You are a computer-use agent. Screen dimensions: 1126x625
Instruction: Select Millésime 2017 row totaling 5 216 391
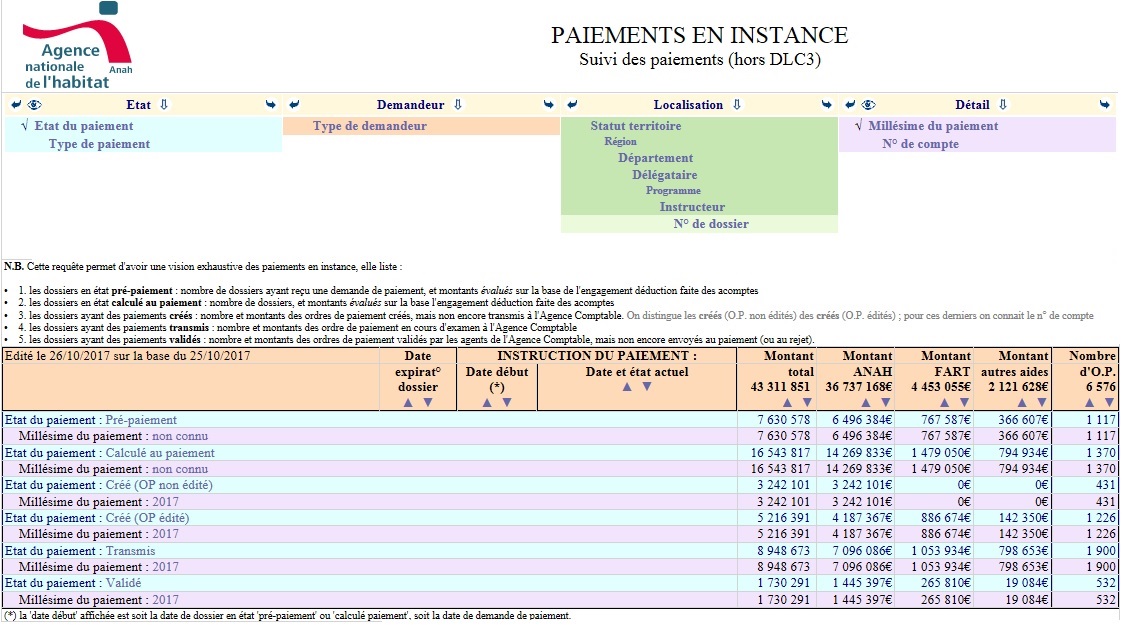(x=559, y=534)
